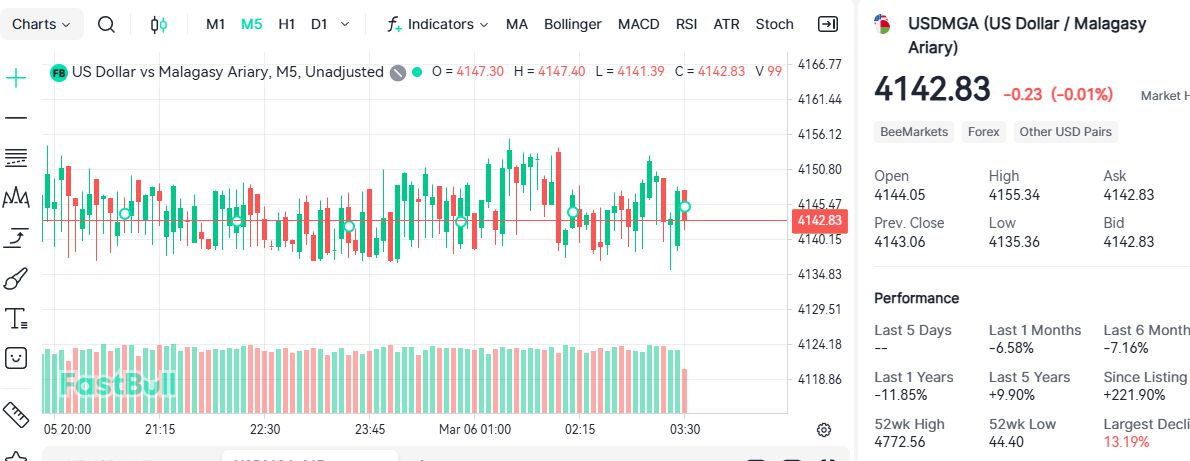Expand more timeframe options chevron

click(x=345, y=24)
